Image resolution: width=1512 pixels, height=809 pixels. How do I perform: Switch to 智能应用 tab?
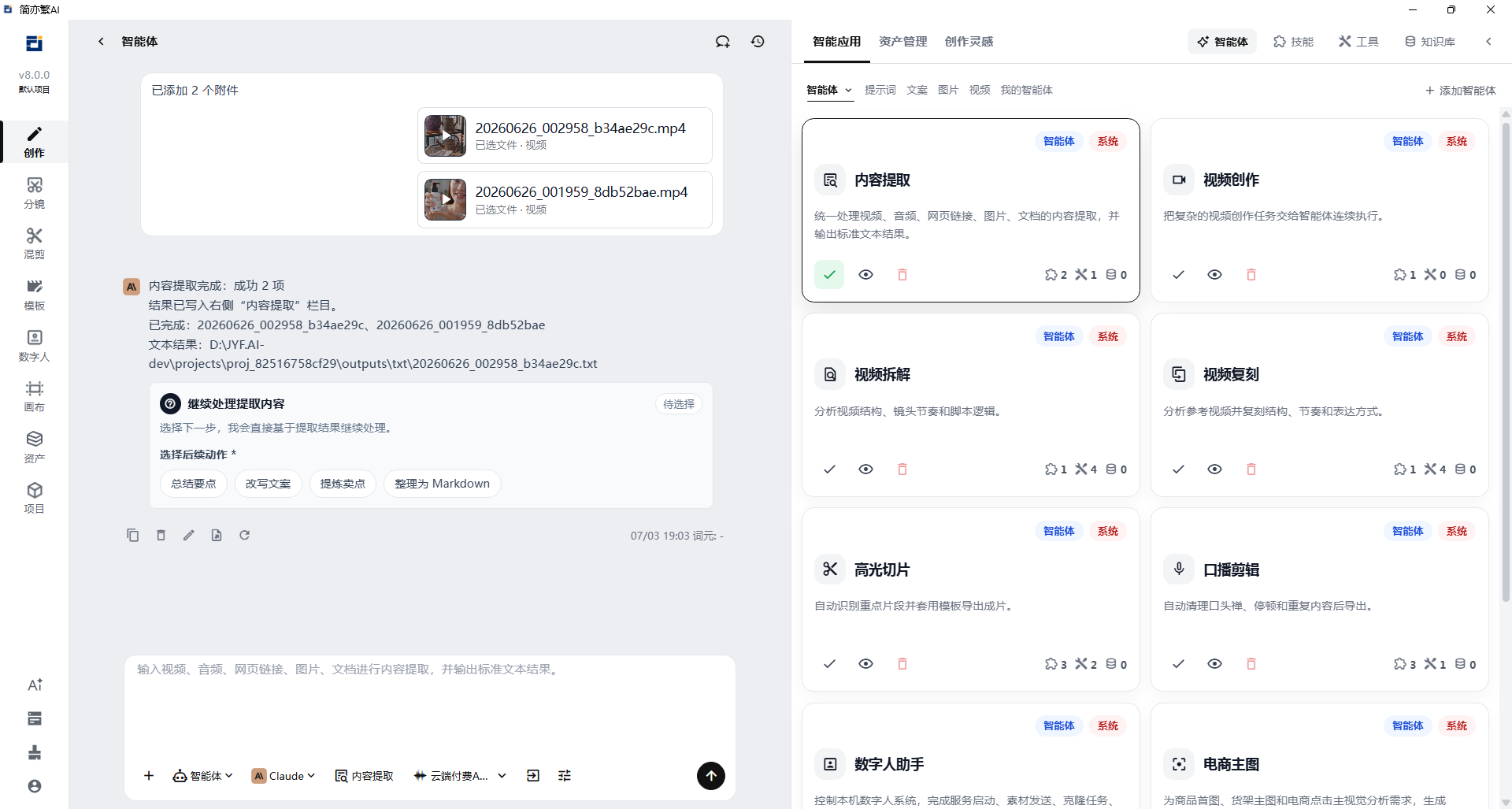(x=837, y=42)
